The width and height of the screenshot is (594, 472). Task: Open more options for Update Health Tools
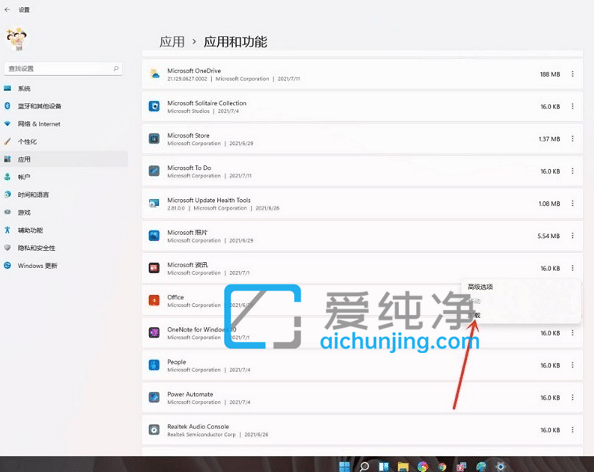click(x=572, y=203)
